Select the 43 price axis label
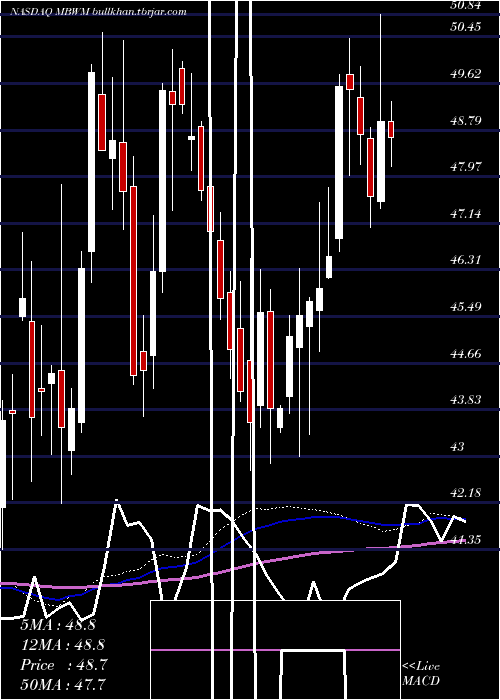This screenshot has height=700, width=500. pos(458,446)
